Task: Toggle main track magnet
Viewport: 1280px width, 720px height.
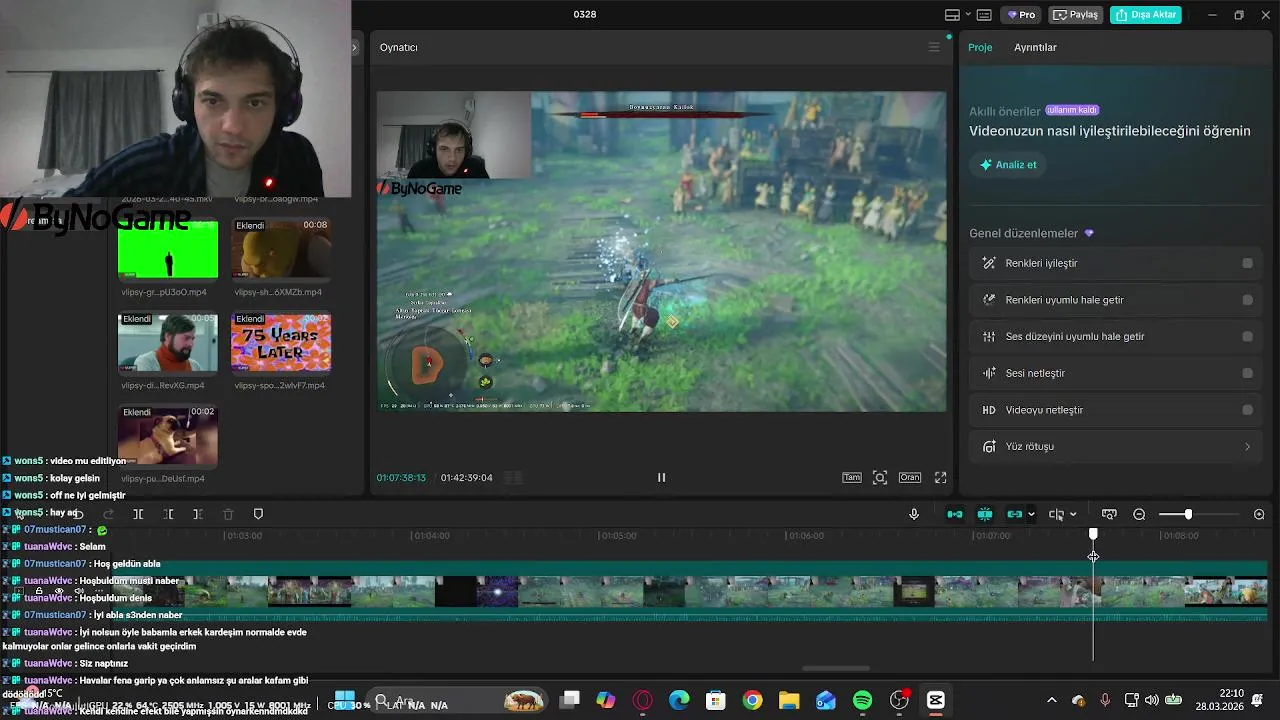Action: point(955,514)
